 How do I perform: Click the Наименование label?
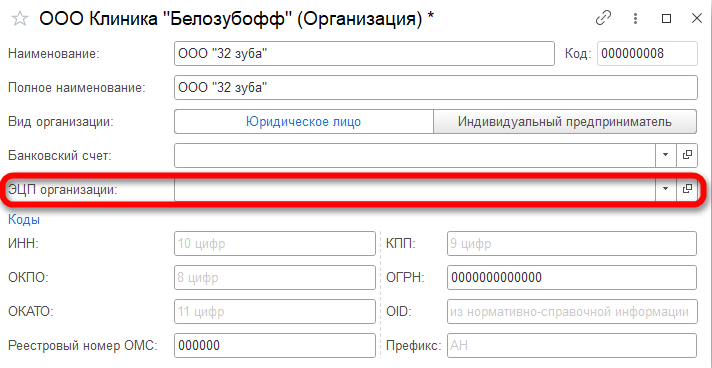click(x=54, y=54)
